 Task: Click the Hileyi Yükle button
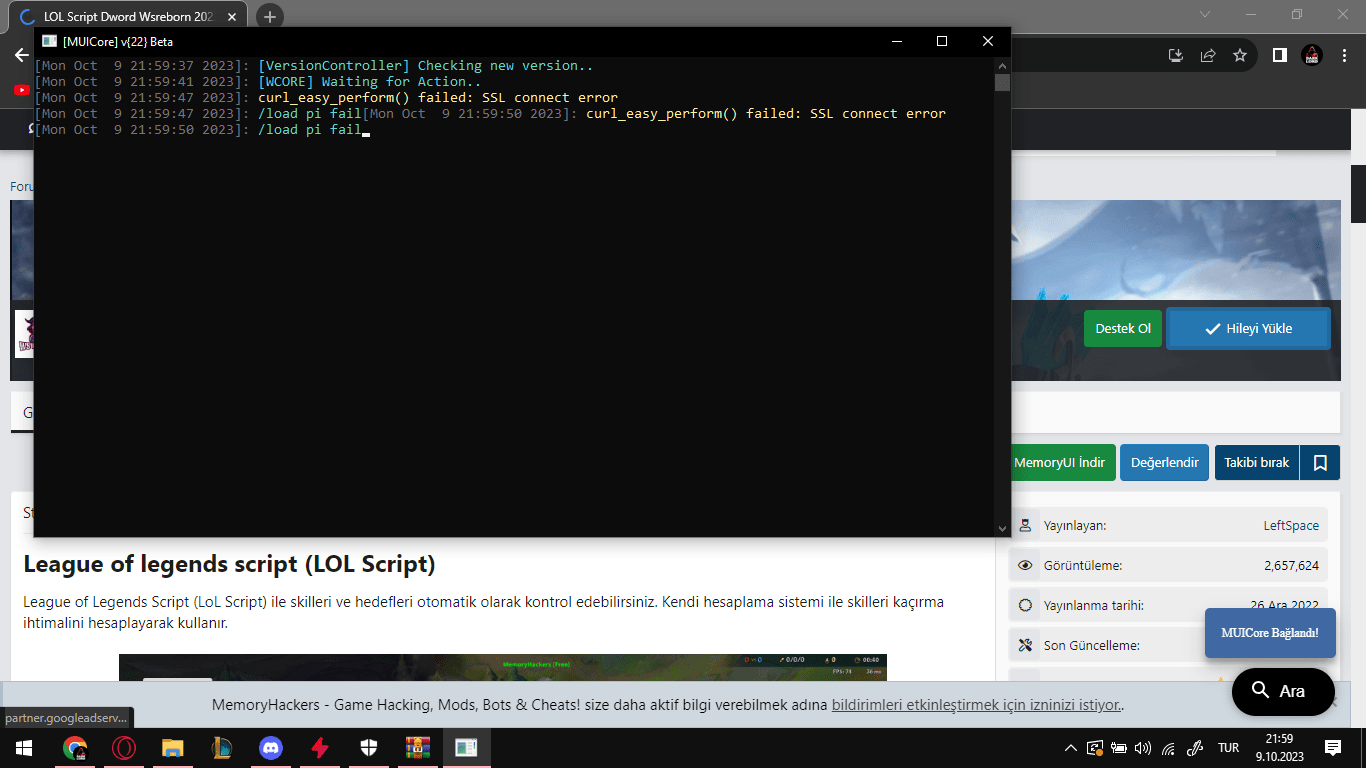pos(1249,328)
